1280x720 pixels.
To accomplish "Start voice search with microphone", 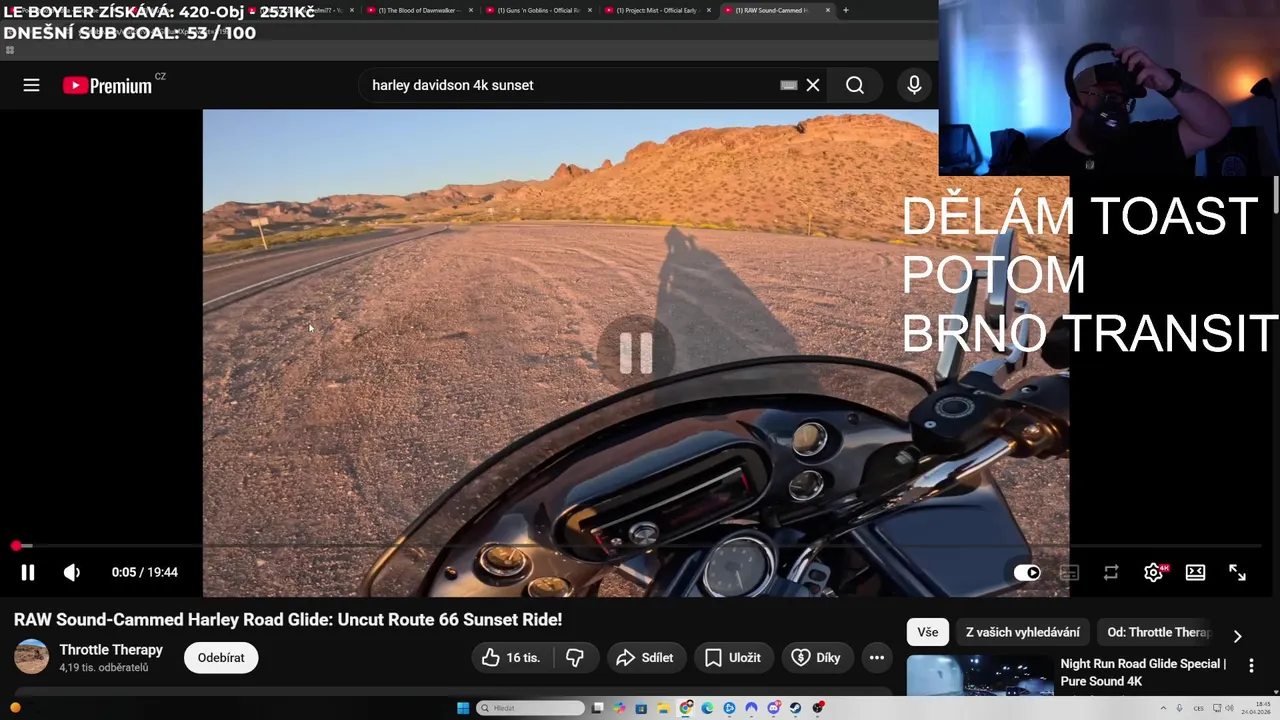I will [914, 85].
